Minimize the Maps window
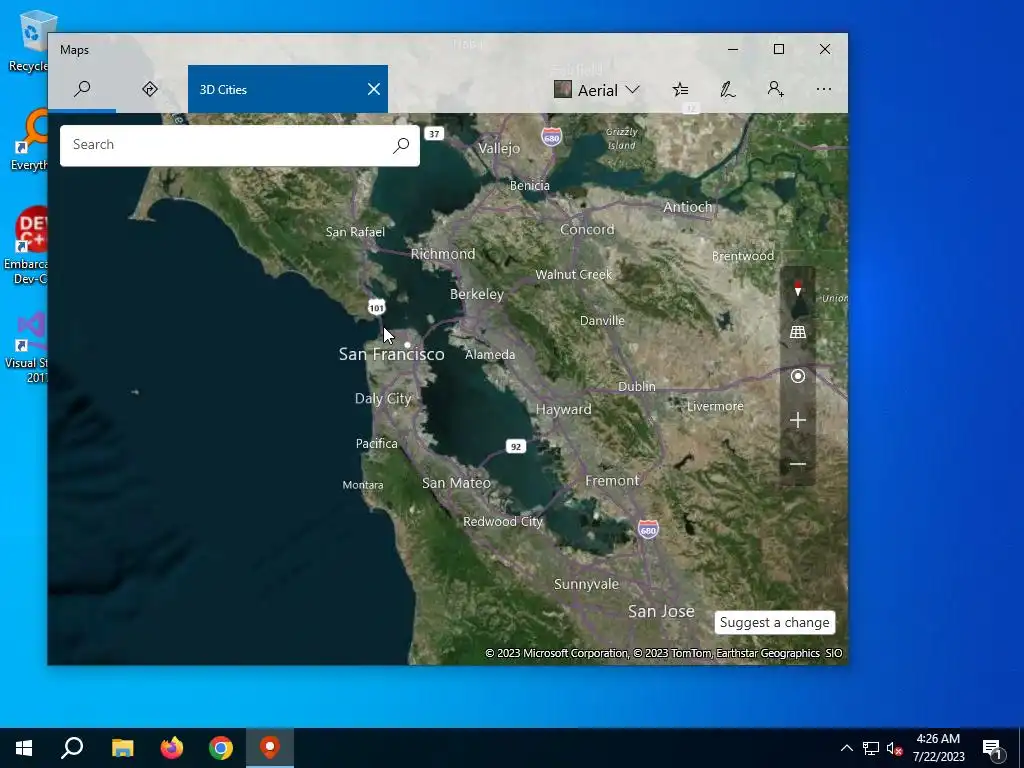 (x=733, y=50)
